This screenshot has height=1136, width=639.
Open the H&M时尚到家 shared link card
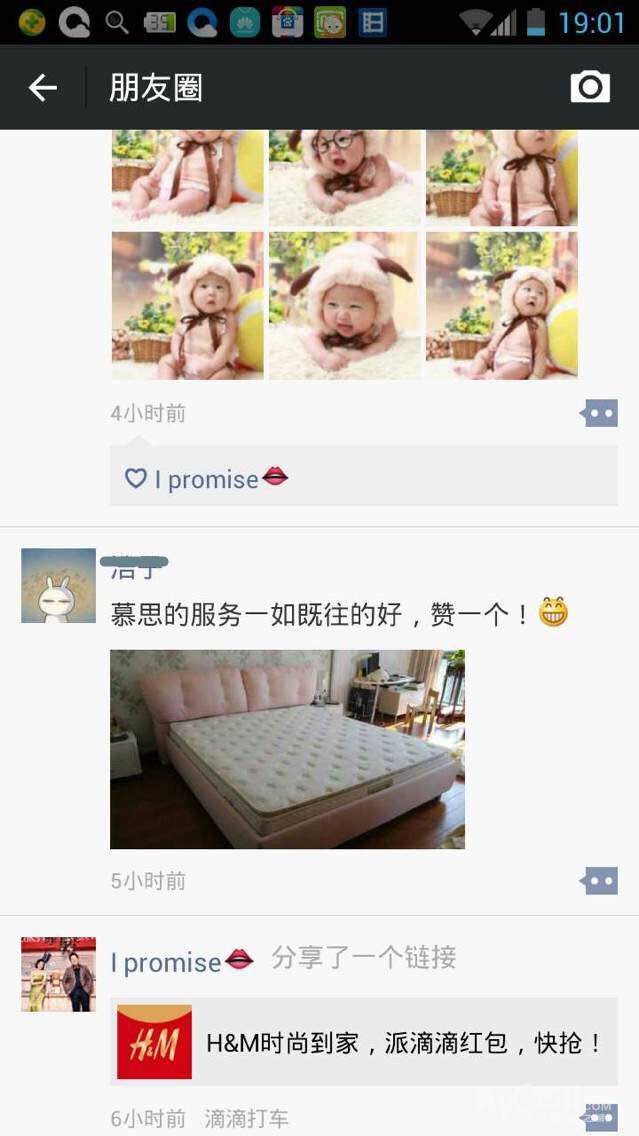[x=364, y=1042]
